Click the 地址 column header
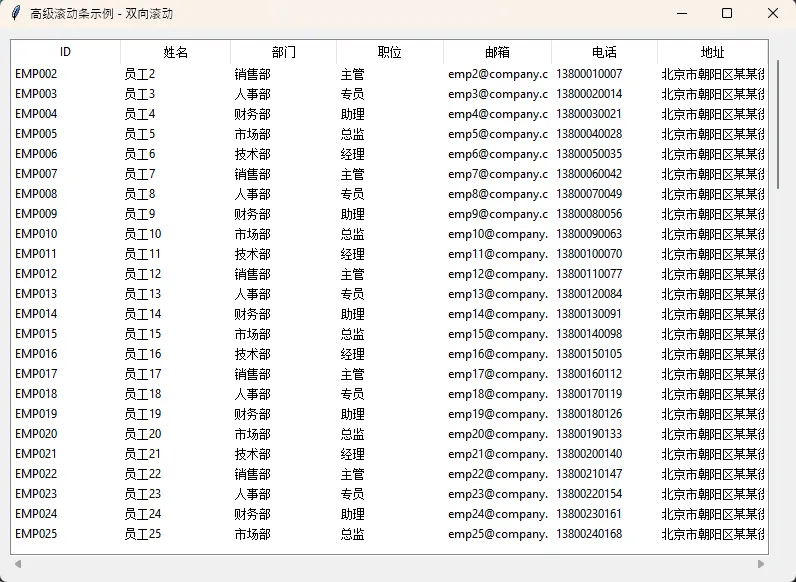This screenshot has width=796, height=582. (712, 52)
